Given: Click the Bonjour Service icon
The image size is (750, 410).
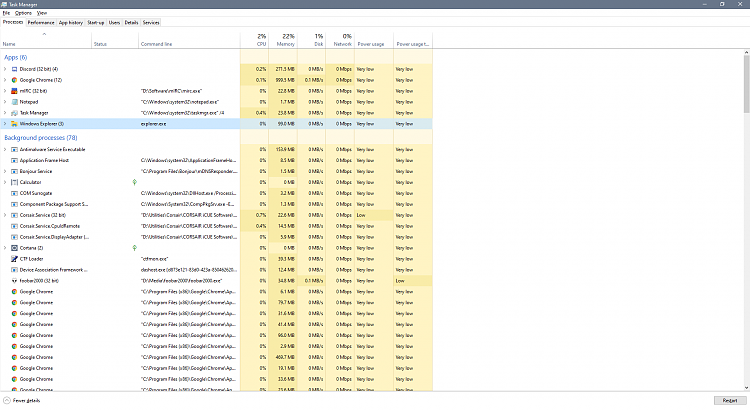Looking at the screenshot, I should (x=14, y=171).
